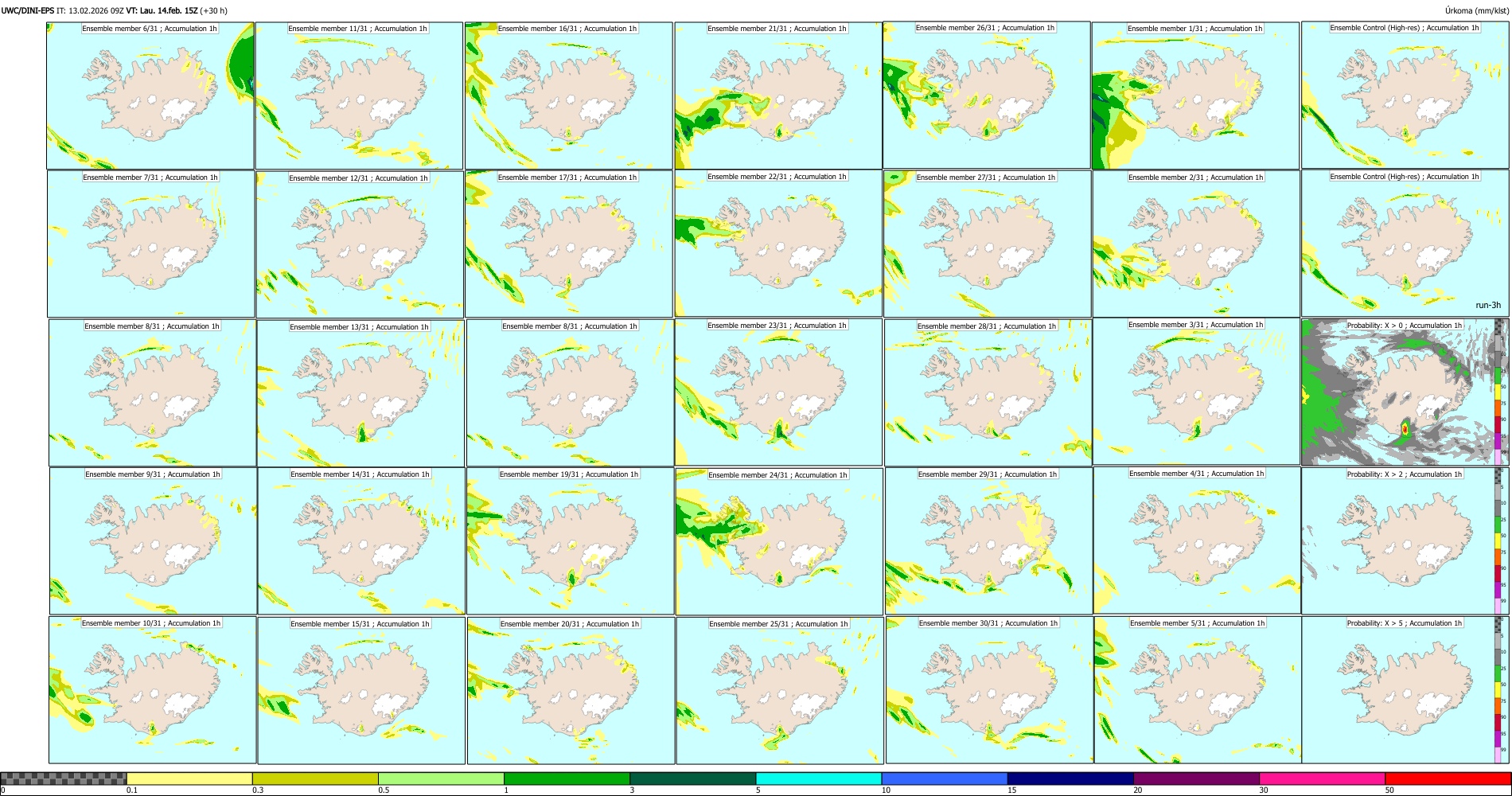Pick the light yellow 0.1–0.3 legend swatch
Viewport: 1512px width, 796px height.
189,778
